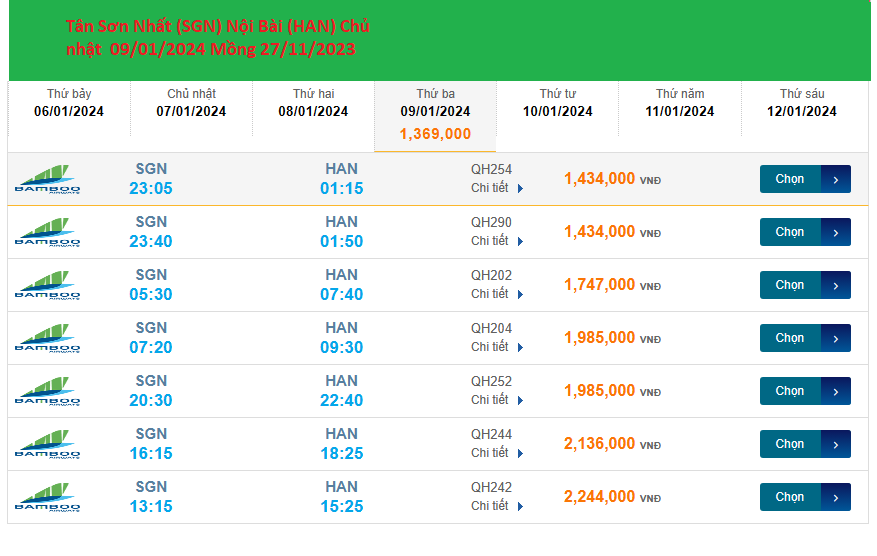Image resolution: width=877 pixels, height=556 pixels.
Task: Expand Chi tiết for flight QH244
Action: tap(497, 453)
